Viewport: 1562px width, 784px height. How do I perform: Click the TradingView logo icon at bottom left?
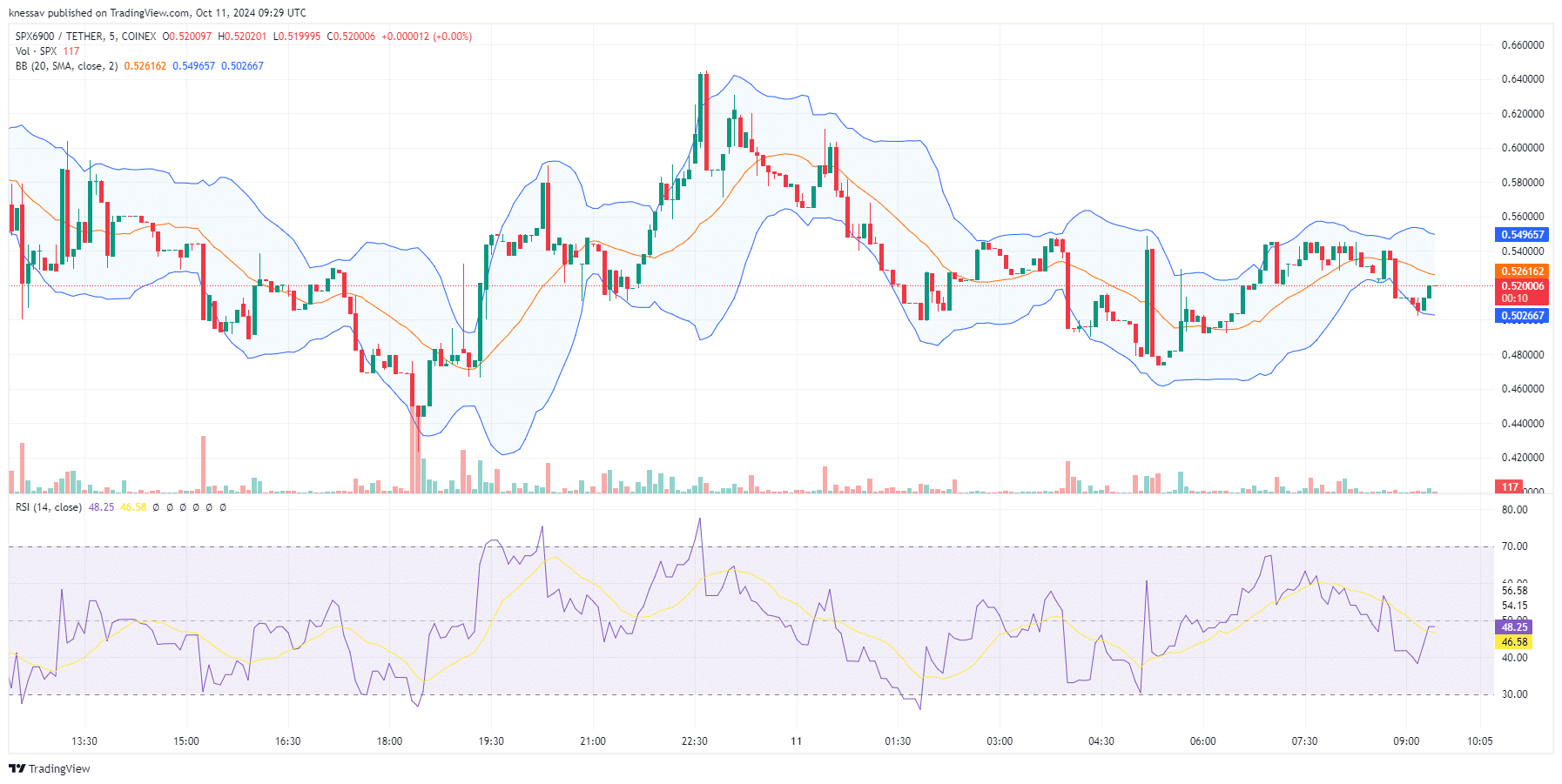(17, 768)
